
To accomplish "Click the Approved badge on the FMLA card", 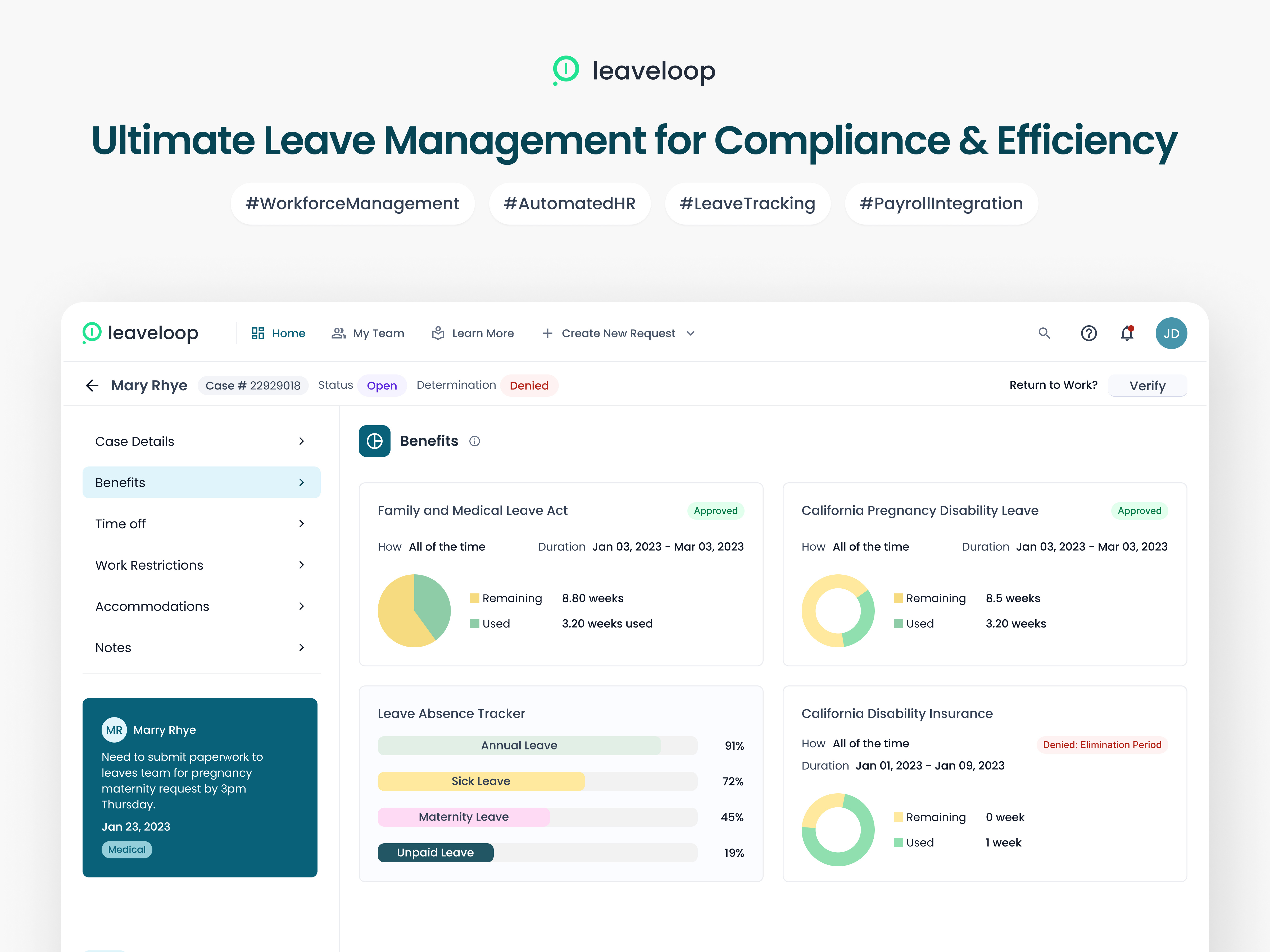I will click(715, 511).
